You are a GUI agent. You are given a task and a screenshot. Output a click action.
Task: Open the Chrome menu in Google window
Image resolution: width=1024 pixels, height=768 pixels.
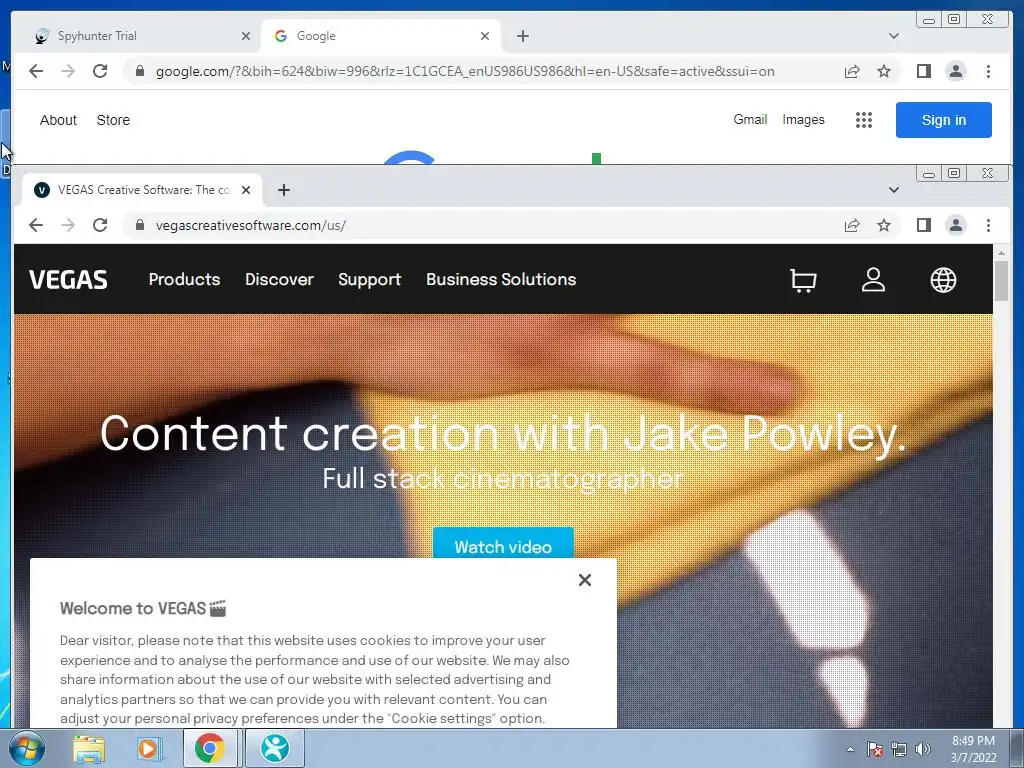point(988,71)
